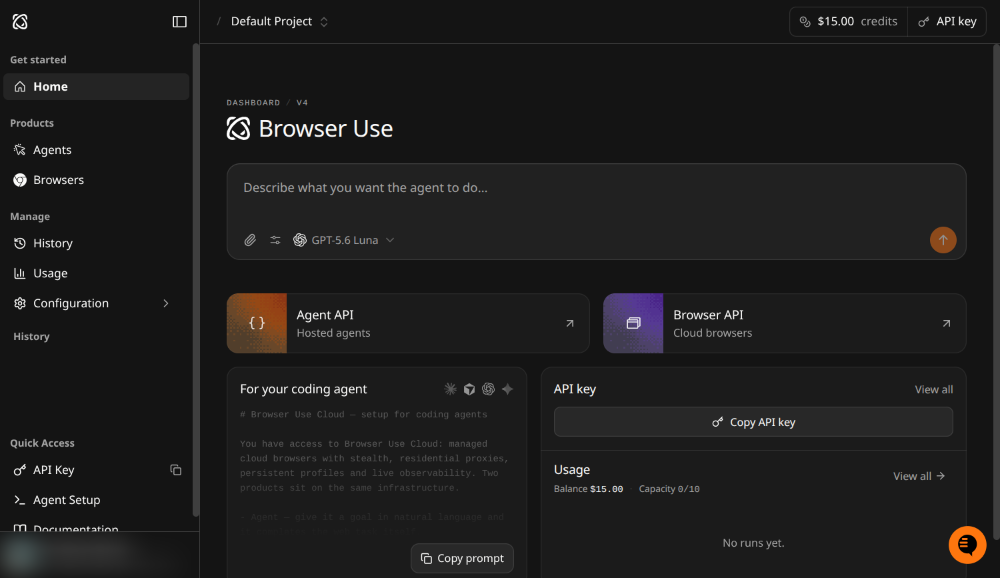This screenshot has width=1000, height=578.
Task: Select the cube coding agent icon
Action: [469, 389]
